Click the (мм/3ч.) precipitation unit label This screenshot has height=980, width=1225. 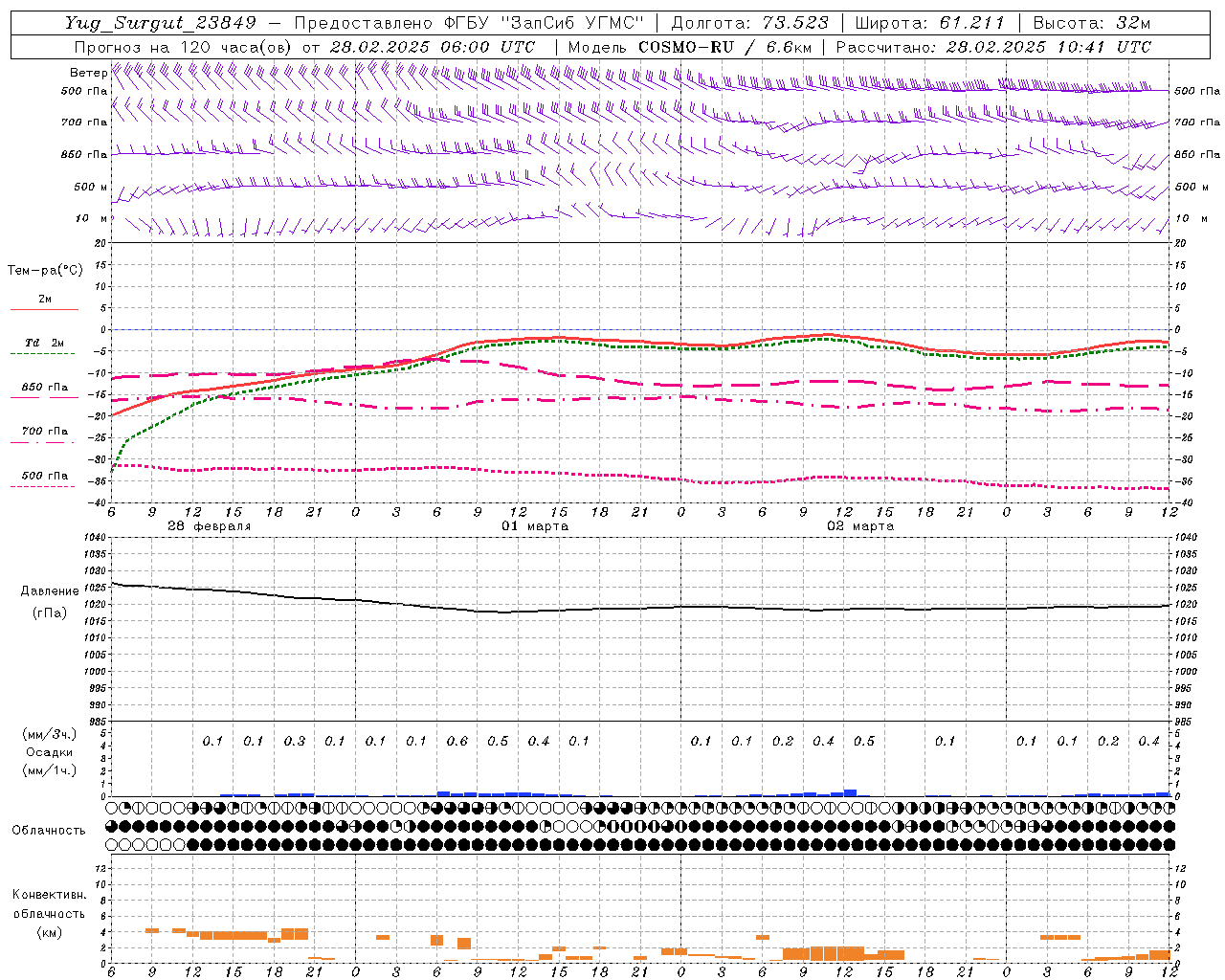[50, 734]
